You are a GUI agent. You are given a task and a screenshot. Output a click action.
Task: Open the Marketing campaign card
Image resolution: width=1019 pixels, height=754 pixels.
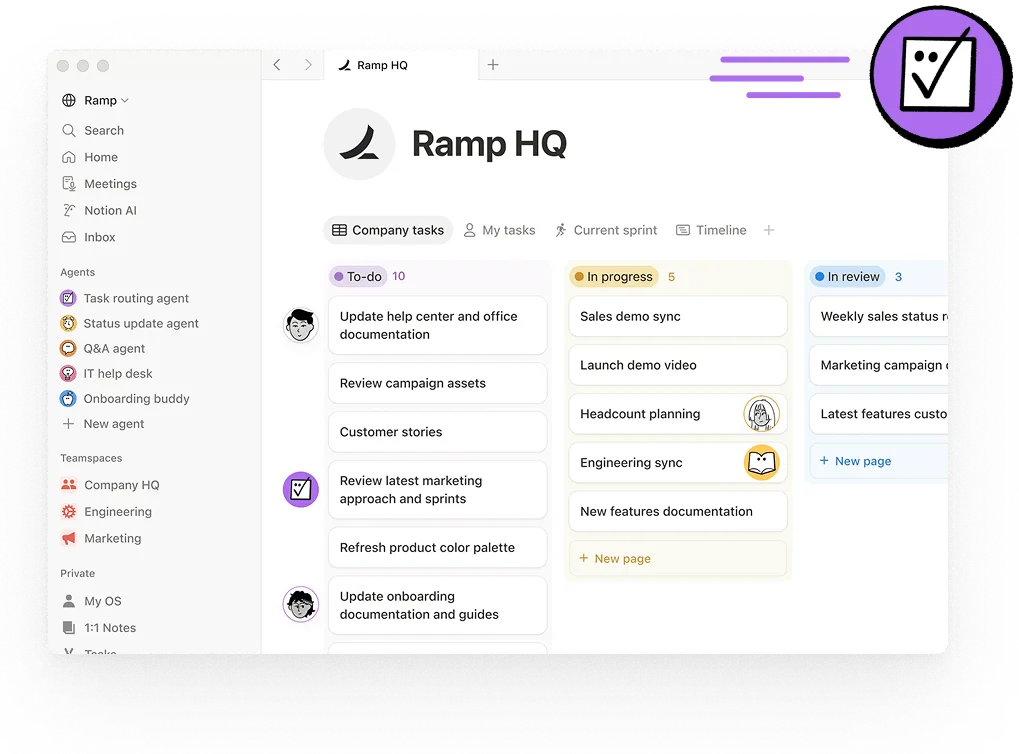(878, 365)
